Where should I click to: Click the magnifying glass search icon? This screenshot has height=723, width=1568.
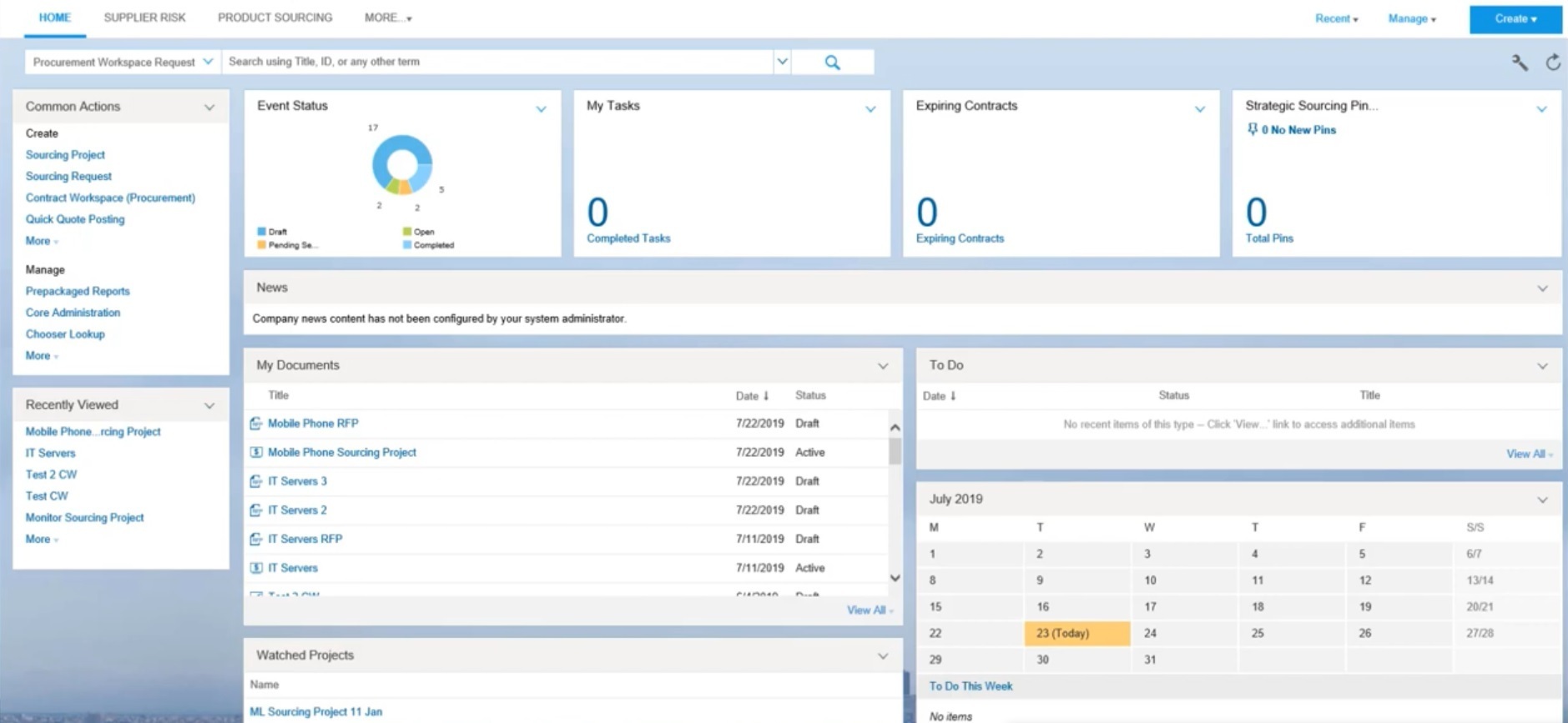click(832, 63)
